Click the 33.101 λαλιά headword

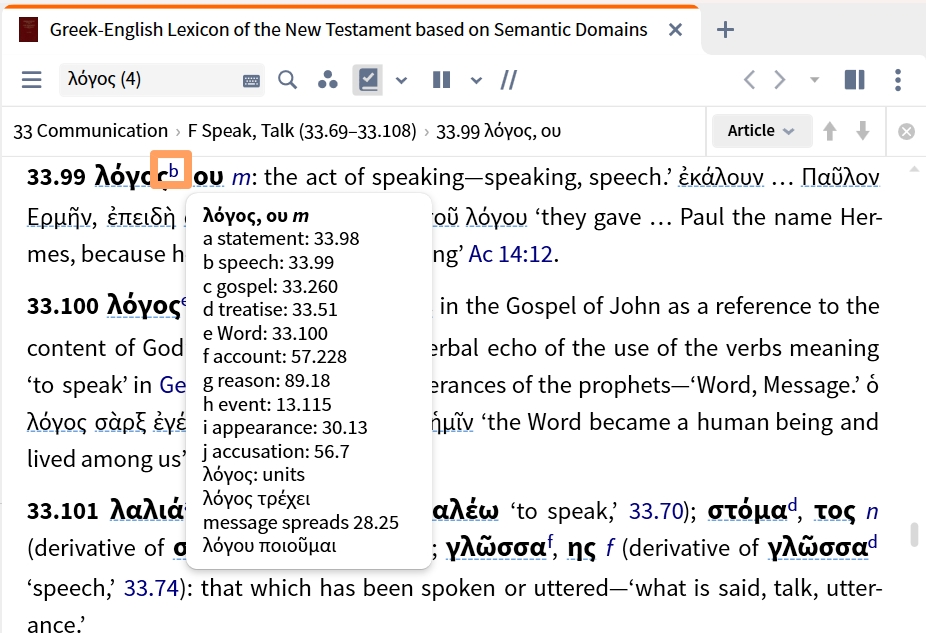coord(146,511)
